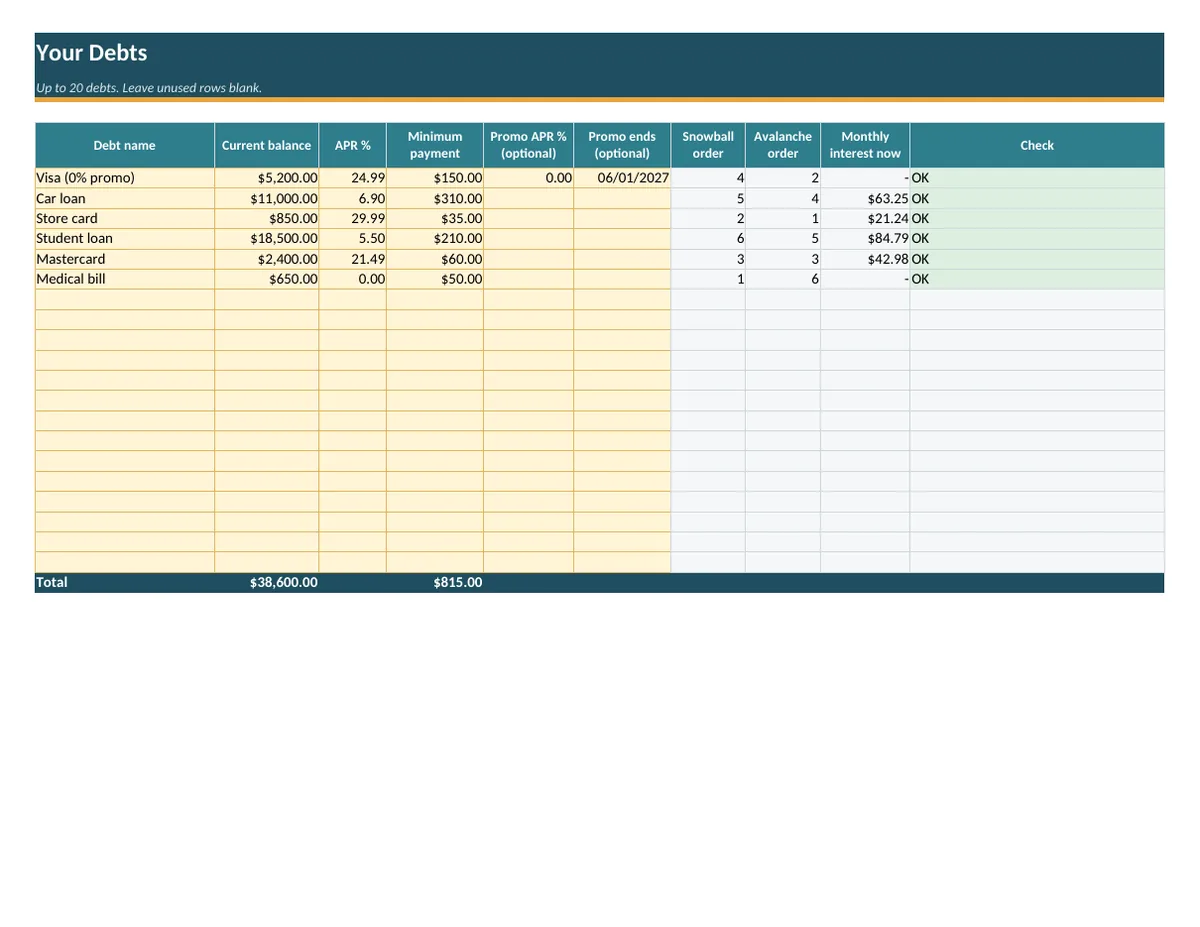Select the $60.00 minimum payment cell
This screenshot has height=927, width=1200.
click(435, 259)
